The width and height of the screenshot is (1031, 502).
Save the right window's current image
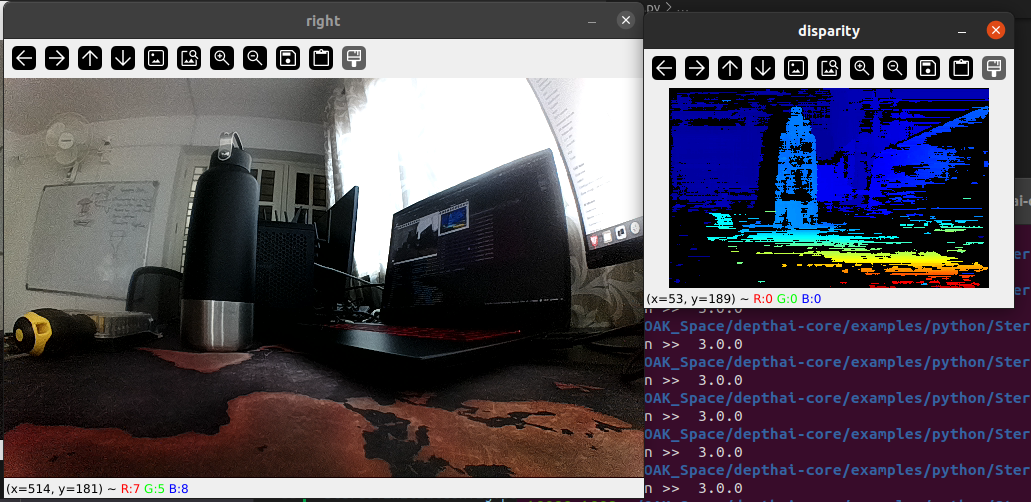click(x=288, y=58)
